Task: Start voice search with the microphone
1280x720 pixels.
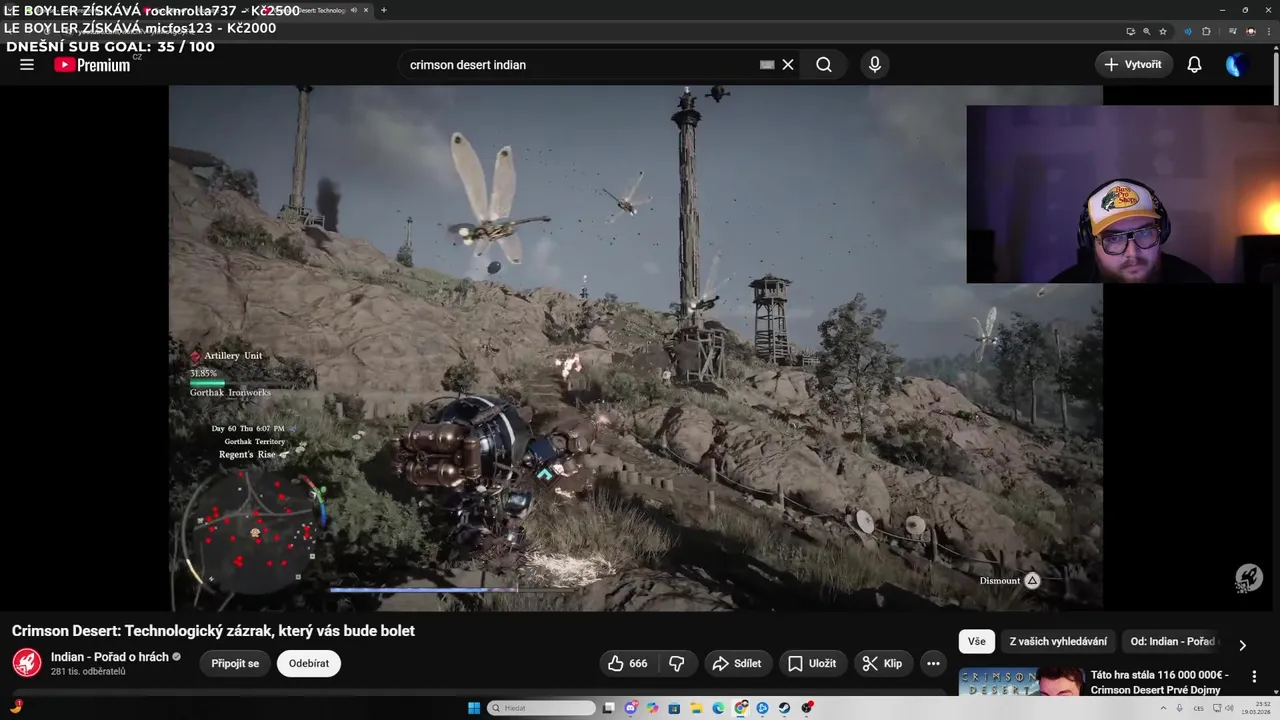Action: pyautogui.click(x=875, y=64)
